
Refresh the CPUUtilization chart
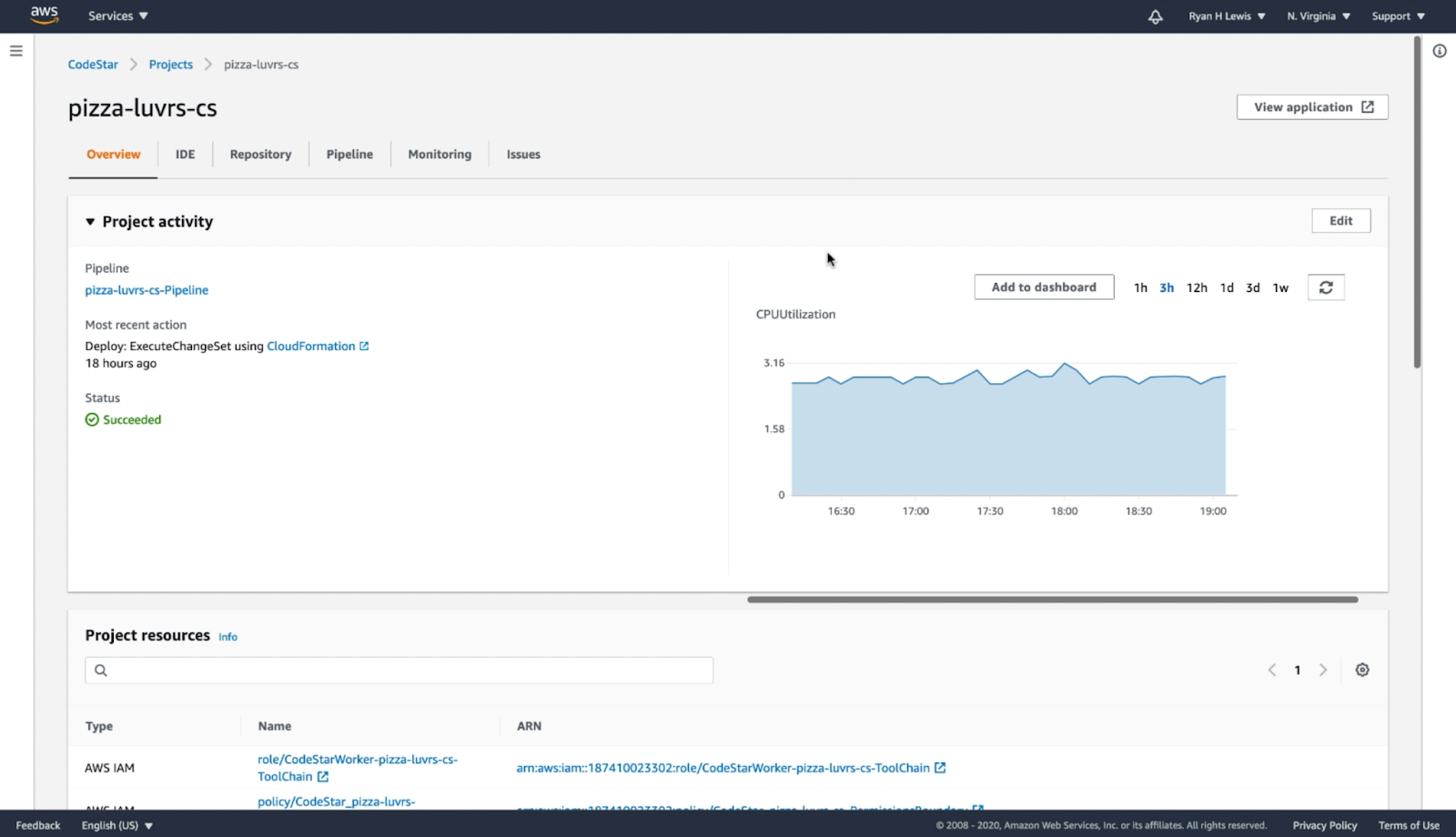tap(1326, 287)
